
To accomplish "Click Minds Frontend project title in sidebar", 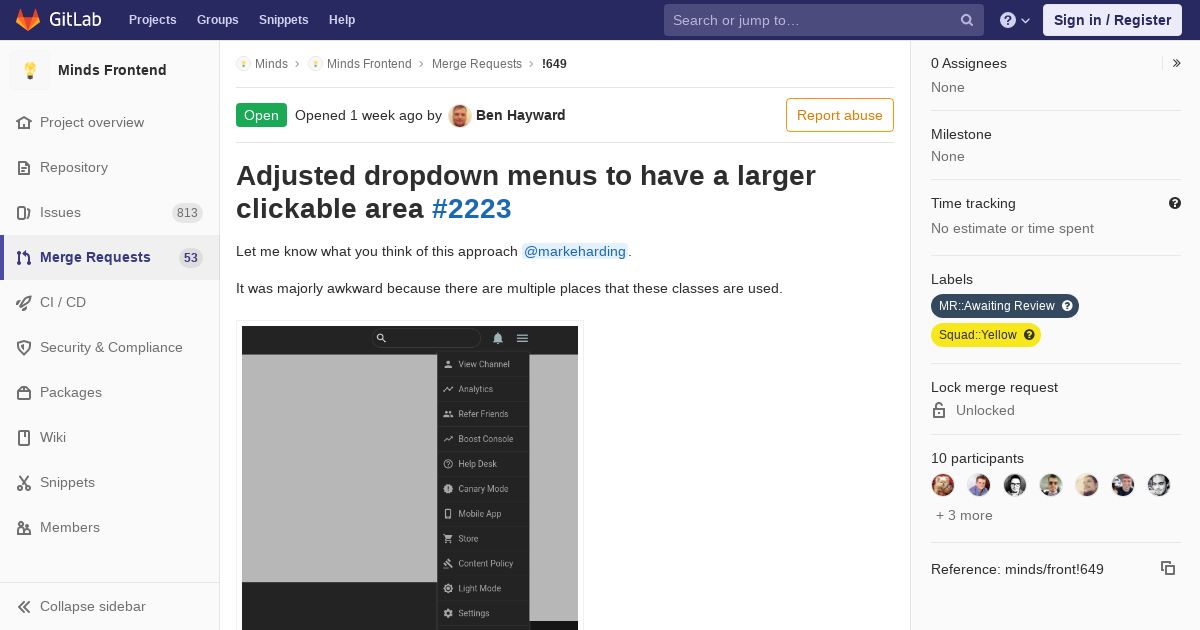I will 112,70.
